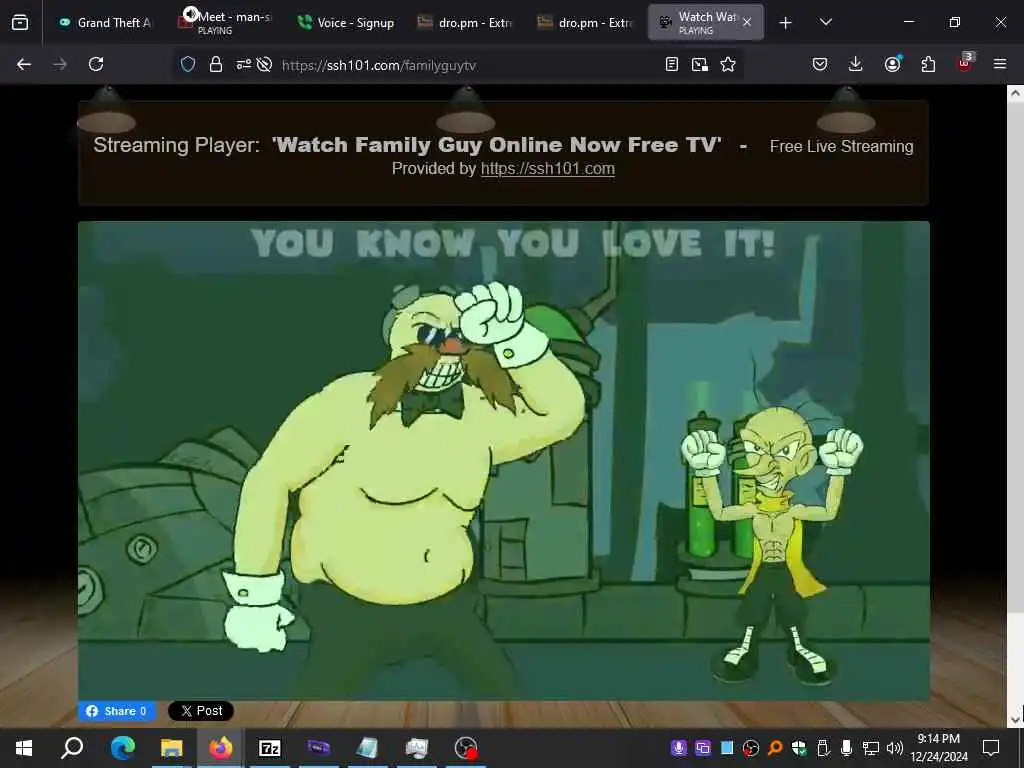Open the uBlock extension with badge
The image size is (1024, 768).
(x=965, y=63)
